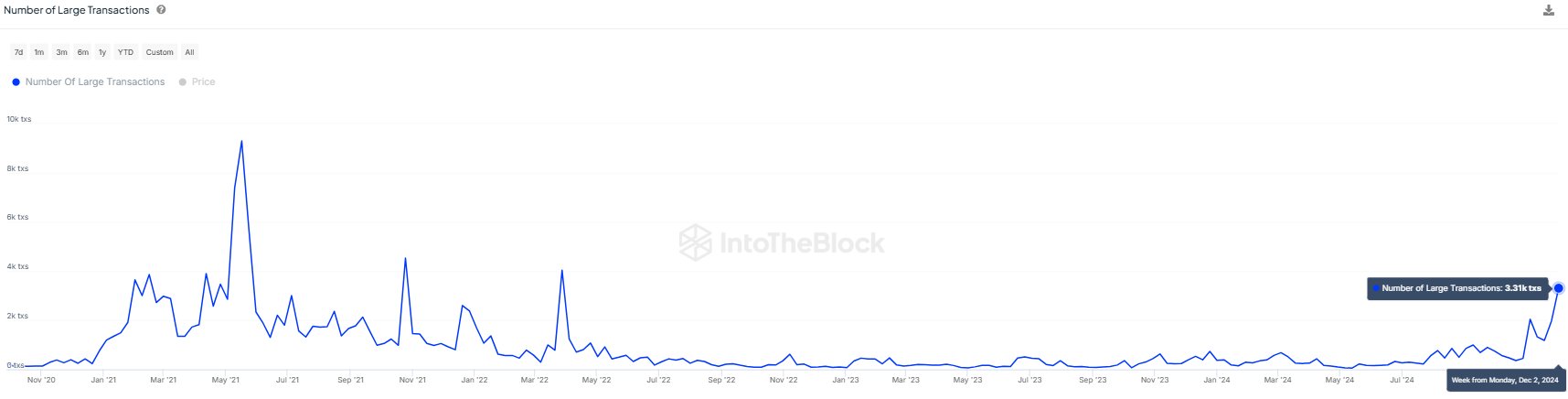Viewport: 1568px width, 399px height.
Task: Toggle the Price series legend
Action: pos(197,82)
